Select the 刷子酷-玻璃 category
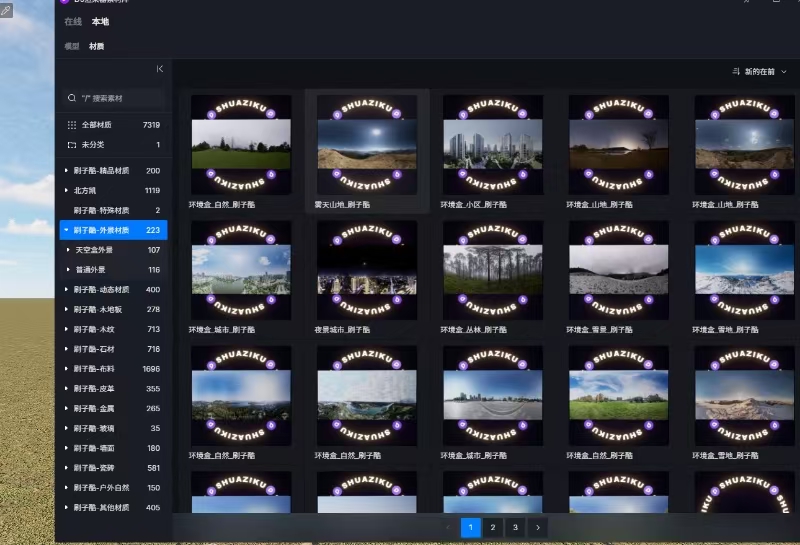The height and width of the screenshot is (545, 800). pos(114,428)
